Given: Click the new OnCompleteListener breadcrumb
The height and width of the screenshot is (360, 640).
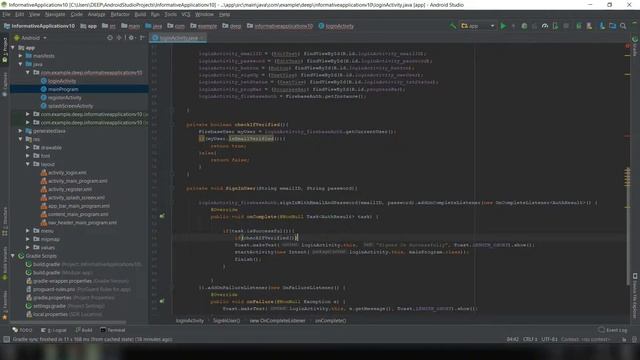Looking at the screenshot, I should coord(278,321).
